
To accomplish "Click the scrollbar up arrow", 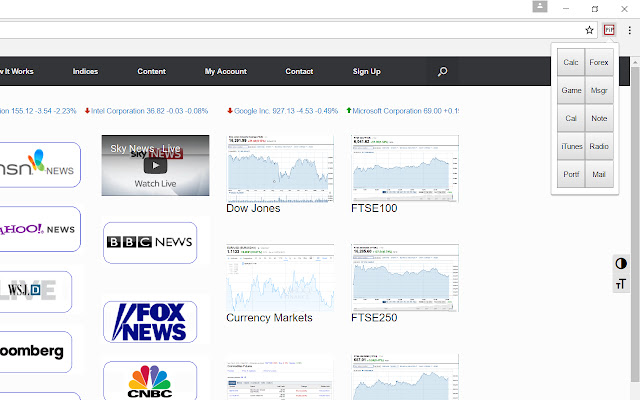I will pyautogui.click(x=635, y=62).
